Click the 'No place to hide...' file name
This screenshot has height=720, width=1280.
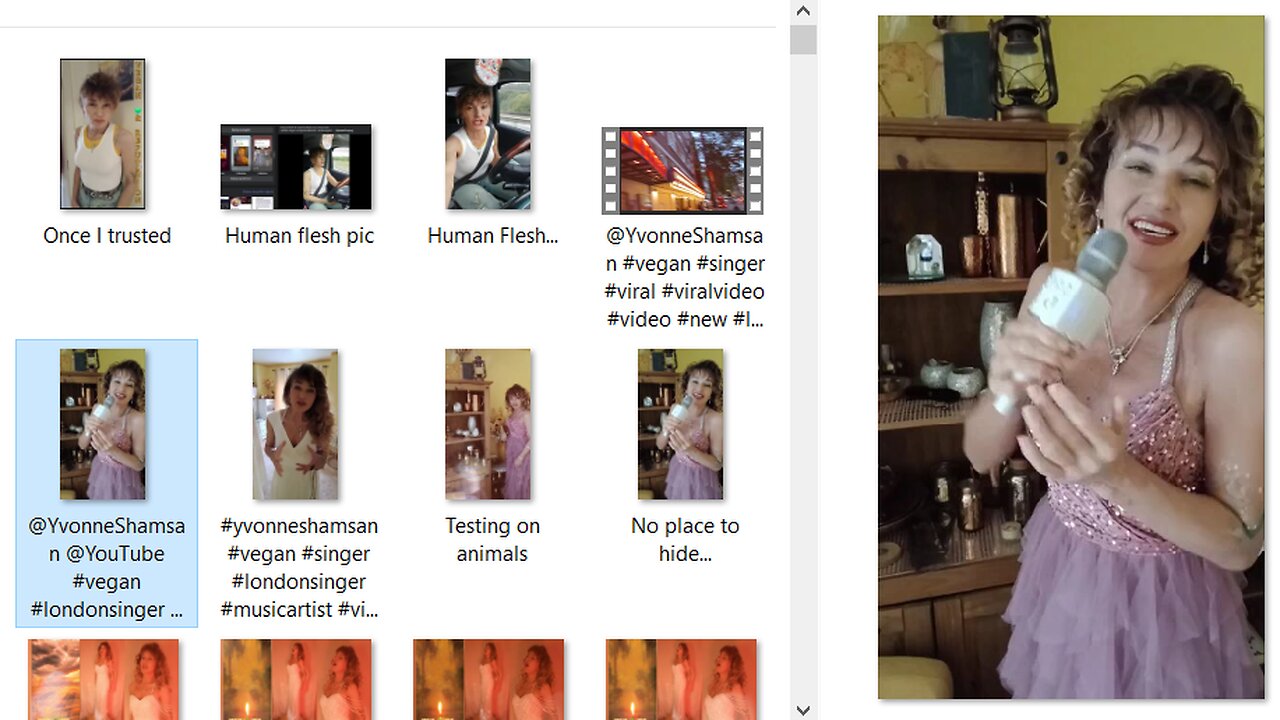(x=685, y=540)
